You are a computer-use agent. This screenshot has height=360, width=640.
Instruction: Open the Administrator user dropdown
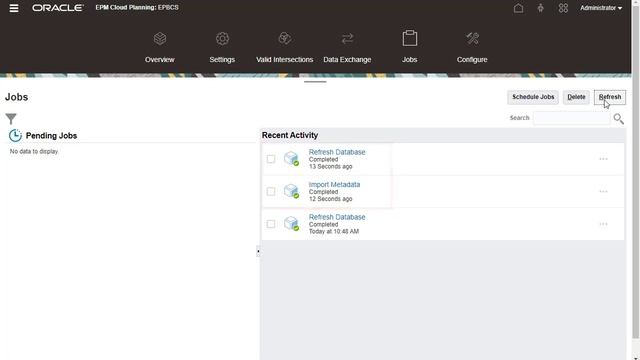(601, 8)
